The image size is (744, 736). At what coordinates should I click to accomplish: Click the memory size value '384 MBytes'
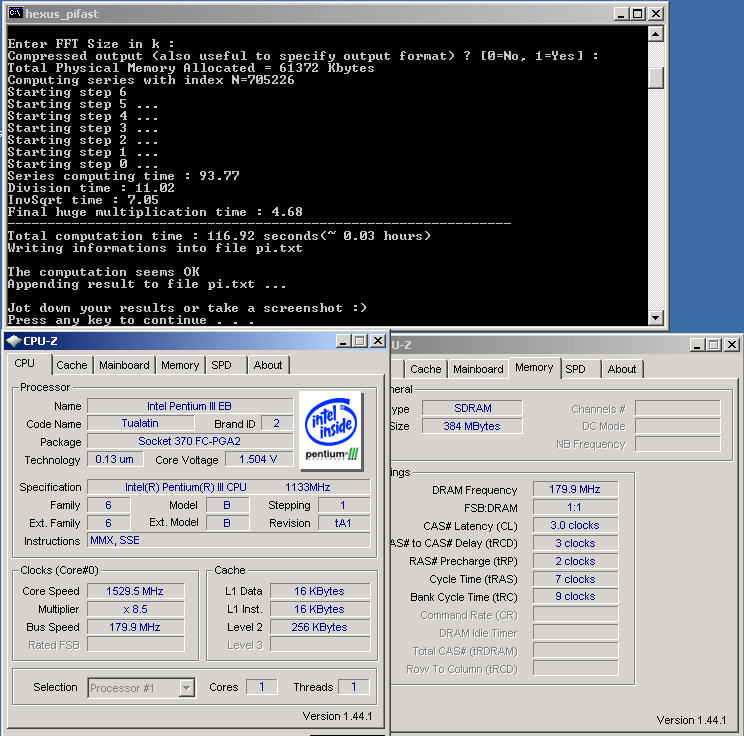click(x=472, y=426)
